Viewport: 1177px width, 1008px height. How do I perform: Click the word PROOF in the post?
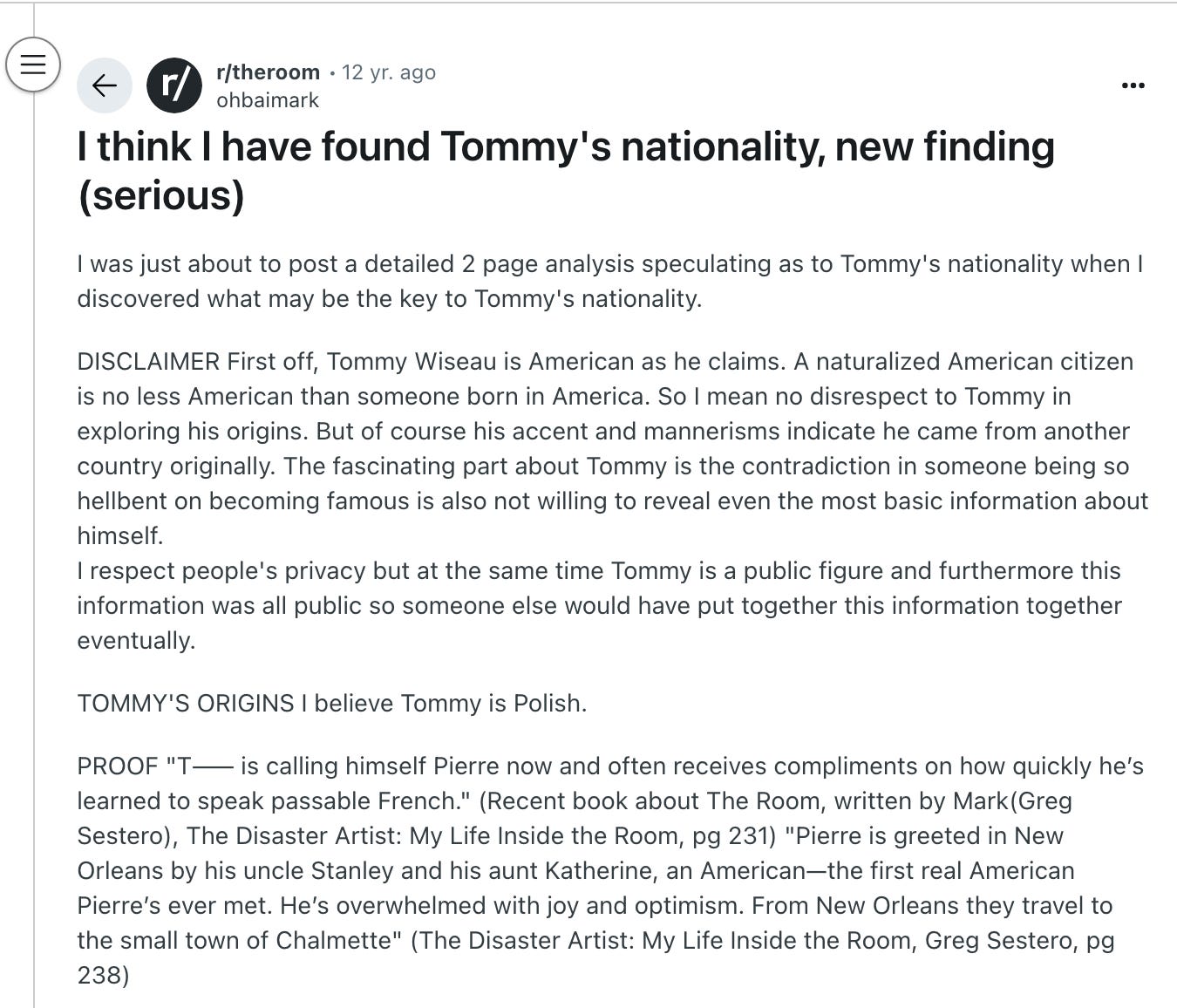[x=117, y=766]
